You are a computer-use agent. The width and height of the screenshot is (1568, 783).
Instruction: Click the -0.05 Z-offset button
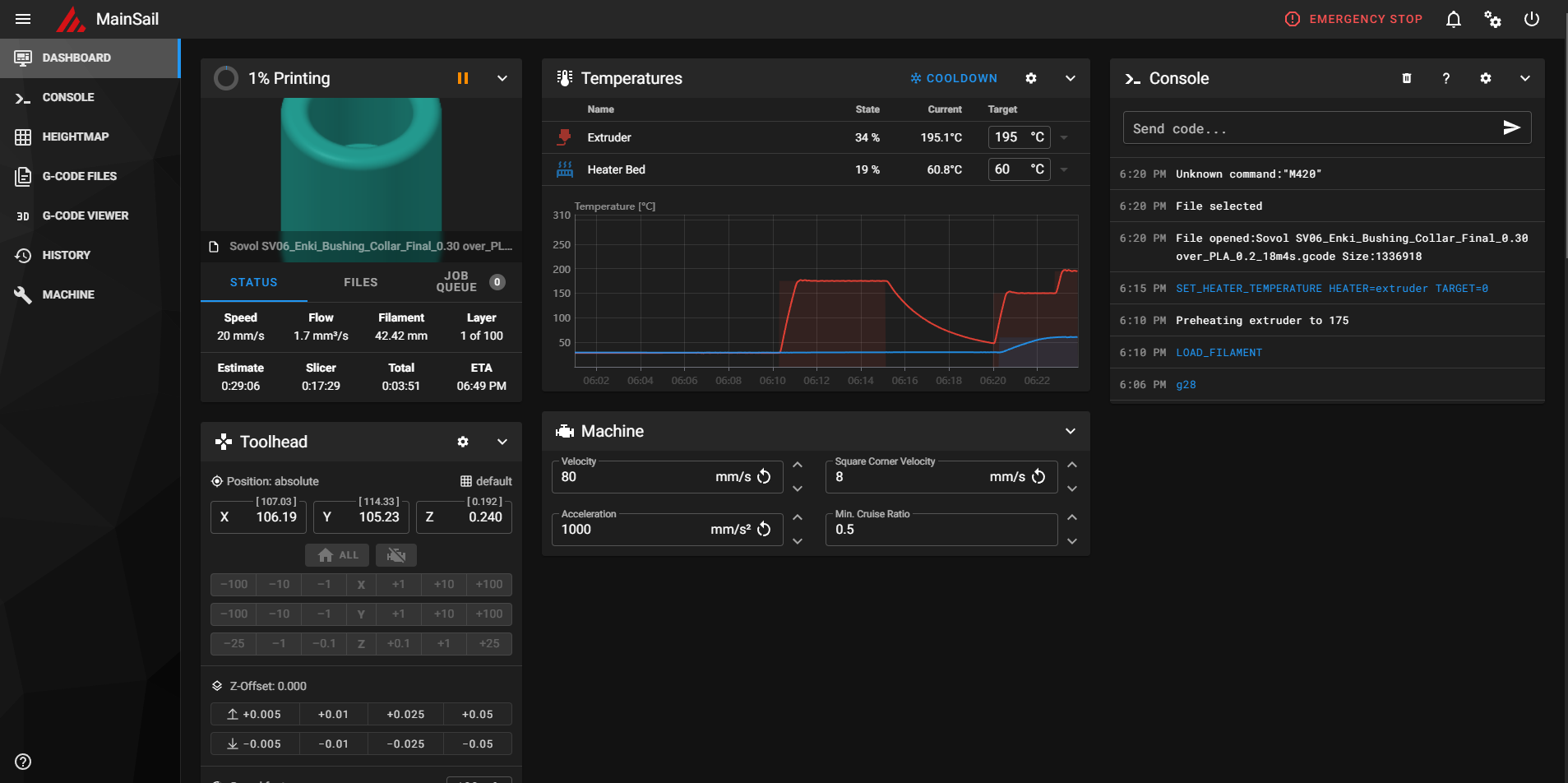[478, 744]
